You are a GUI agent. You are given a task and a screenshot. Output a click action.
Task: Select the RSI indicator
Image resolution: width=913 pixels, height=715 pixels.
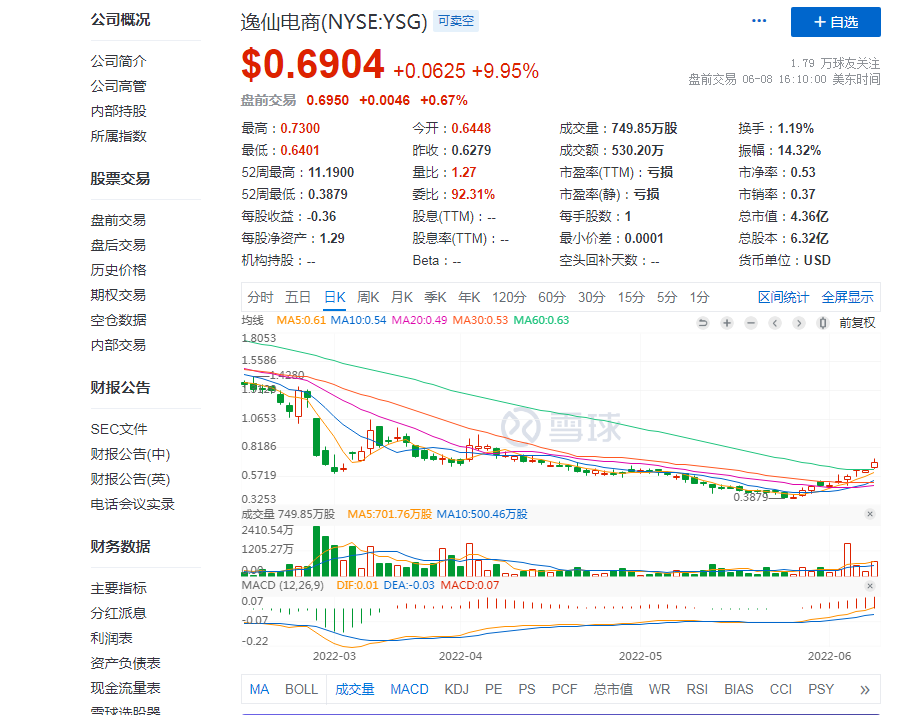[697, 689]
